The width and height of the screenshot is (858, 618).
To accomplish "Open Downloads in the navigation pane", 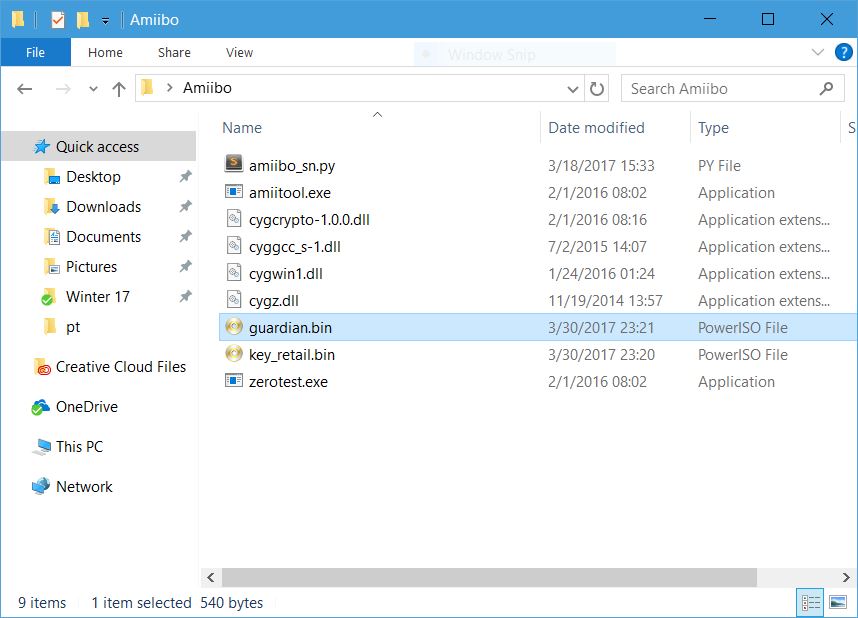I will click(103, 207).
